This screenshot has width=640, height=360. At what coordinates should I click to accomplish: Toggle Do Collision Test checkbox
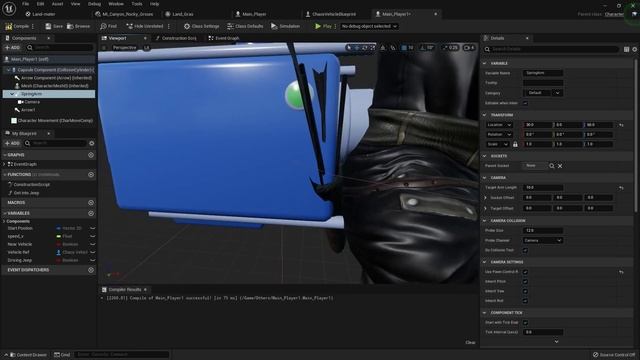525,250
